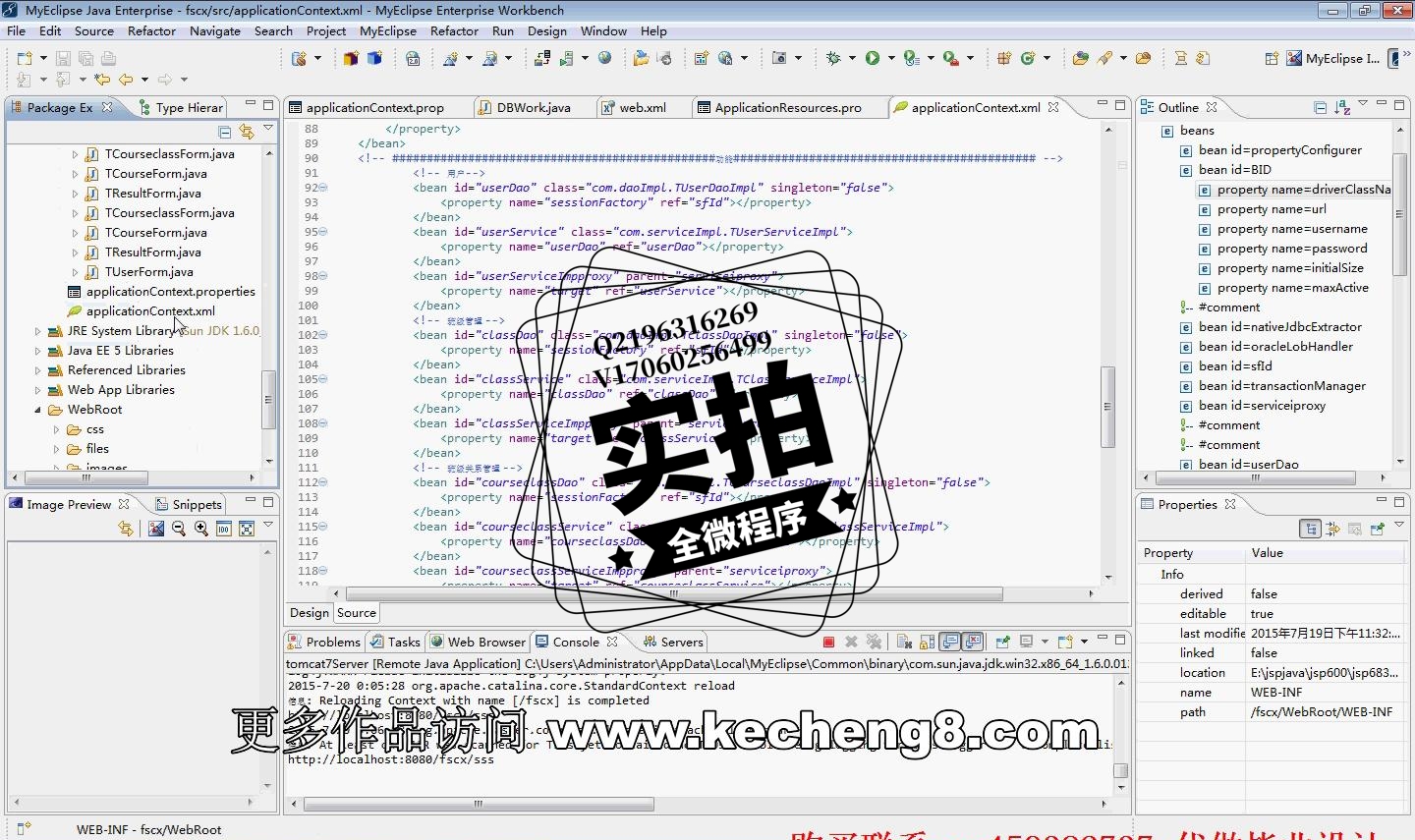
Task: Open the File menu
Action: coord(17,30)
